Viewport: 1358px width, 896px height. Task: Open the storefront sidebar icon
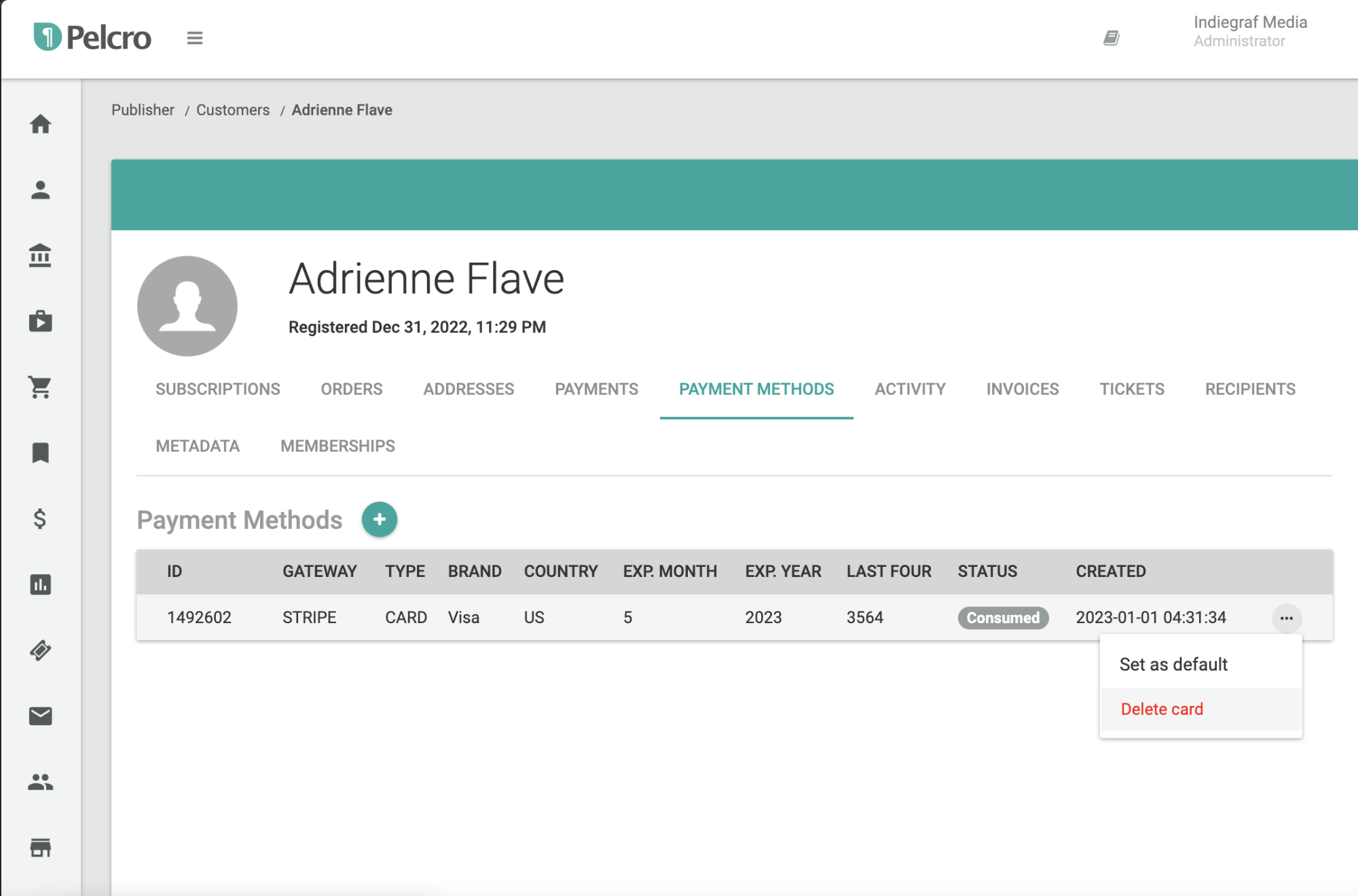[x=41, y=848]
